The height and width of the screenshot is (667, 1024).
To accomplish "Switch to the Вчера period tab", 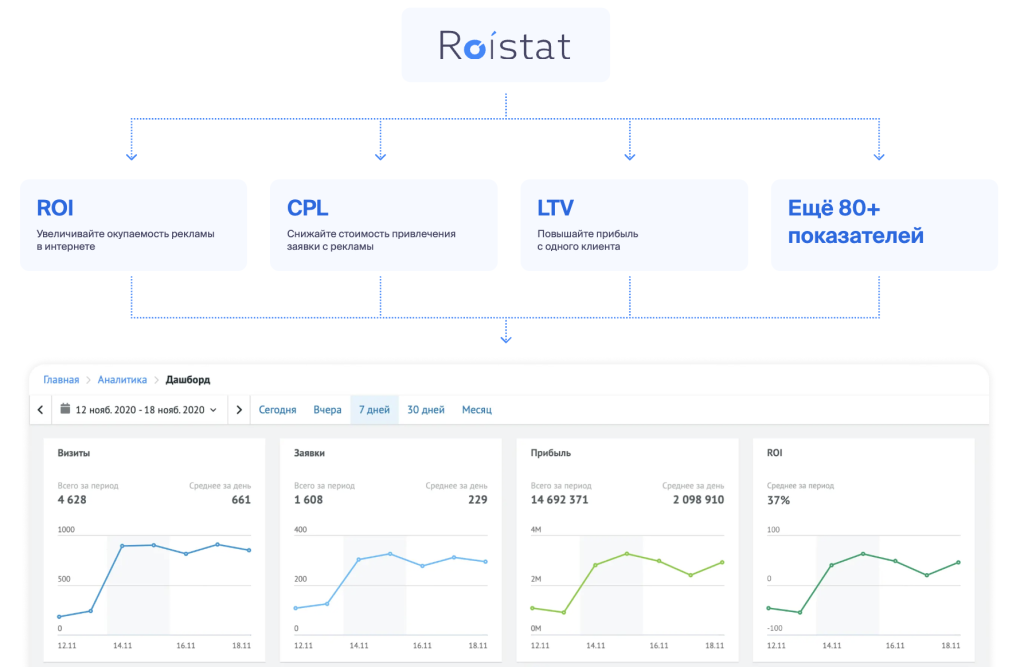I will [327, 410].
